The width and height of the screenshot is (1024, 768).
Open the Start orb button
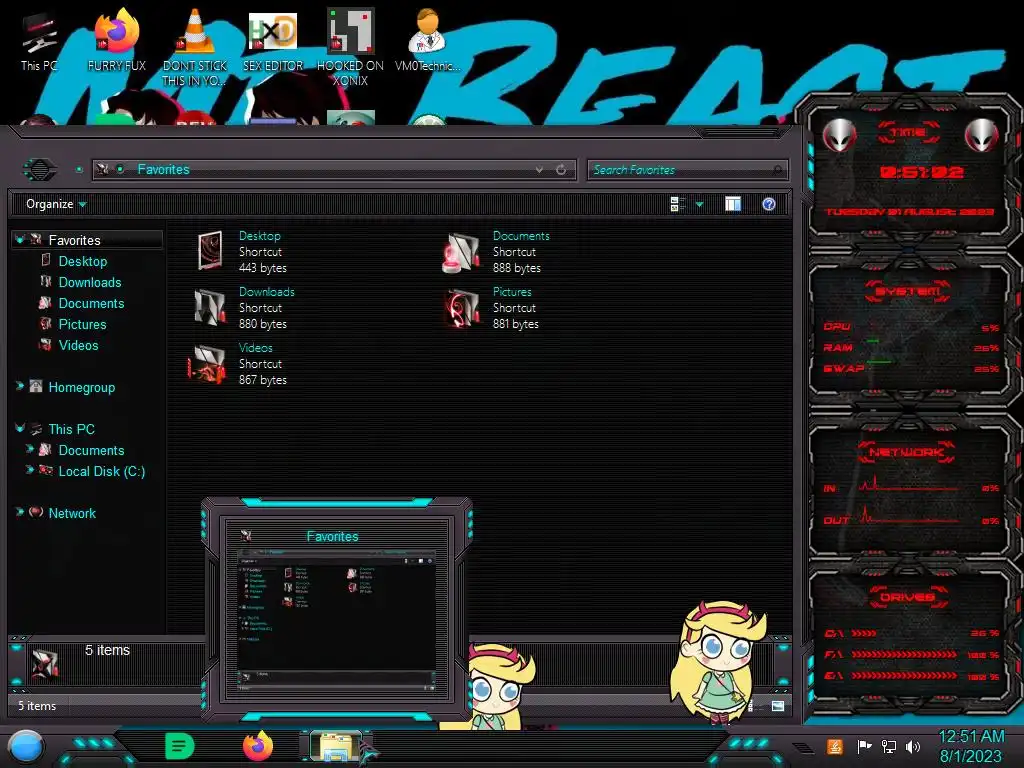pos(27,747)
